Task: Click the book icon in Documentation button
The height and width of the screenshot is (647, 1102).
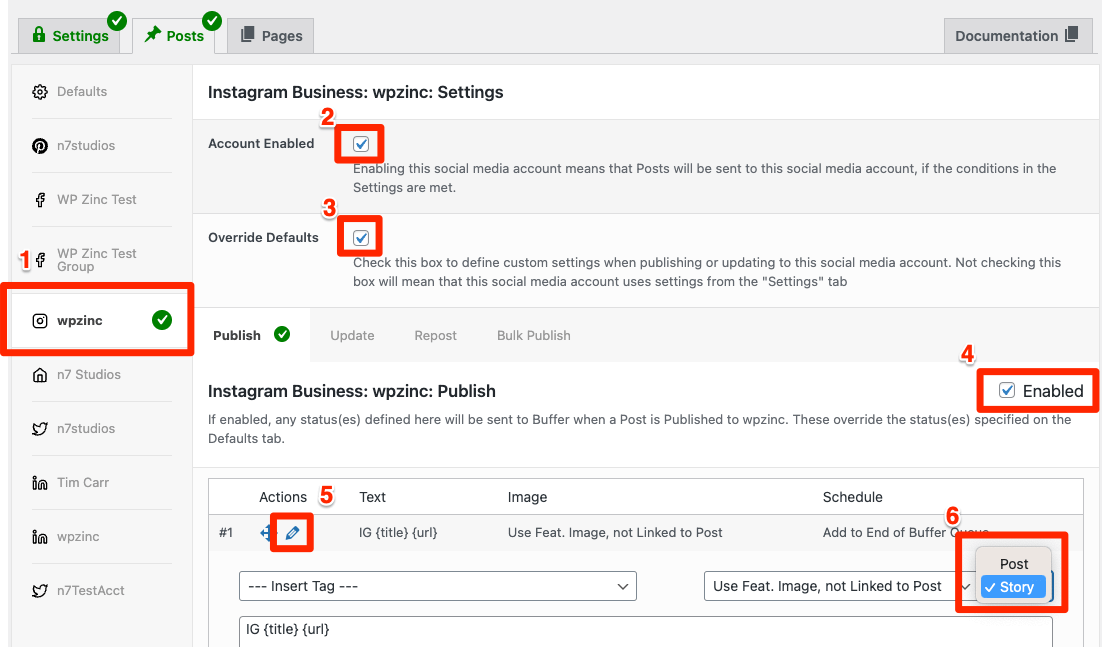Action: (x=1071, y=34)
